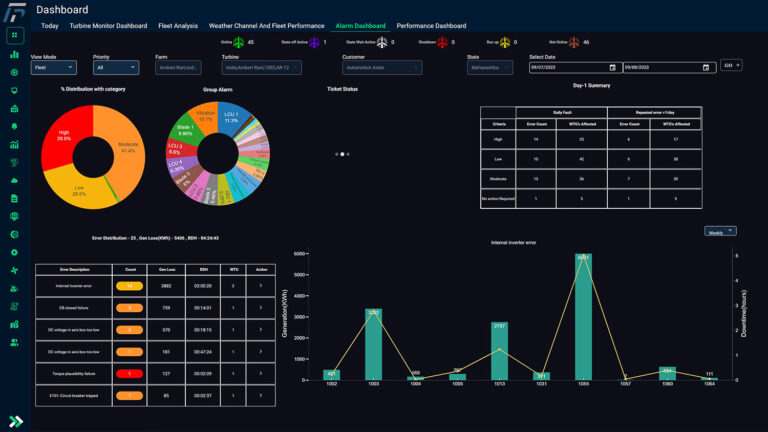Click the purple State off Active turbine icon
Screen dimensions: 768x432
pyautogui.click(x=314, y=42)
